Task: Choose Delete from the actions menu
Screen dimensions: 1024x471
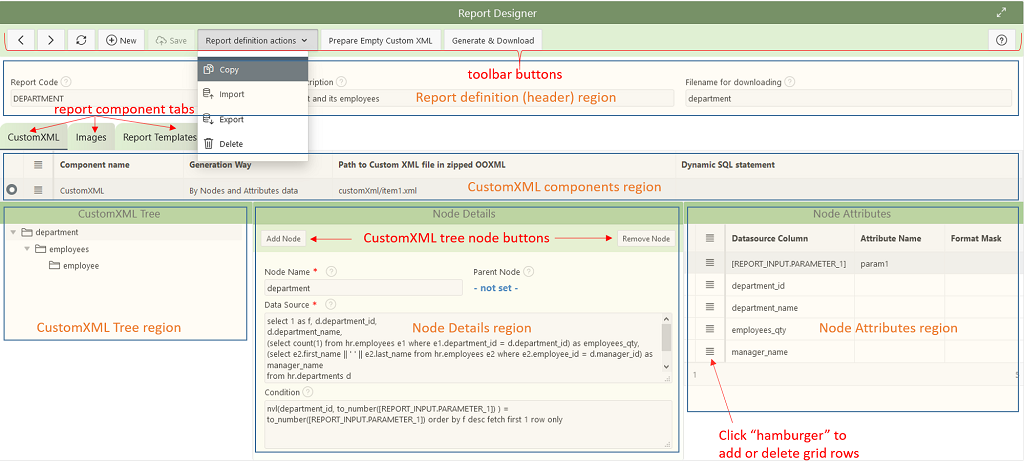Action: pos(253,144)
